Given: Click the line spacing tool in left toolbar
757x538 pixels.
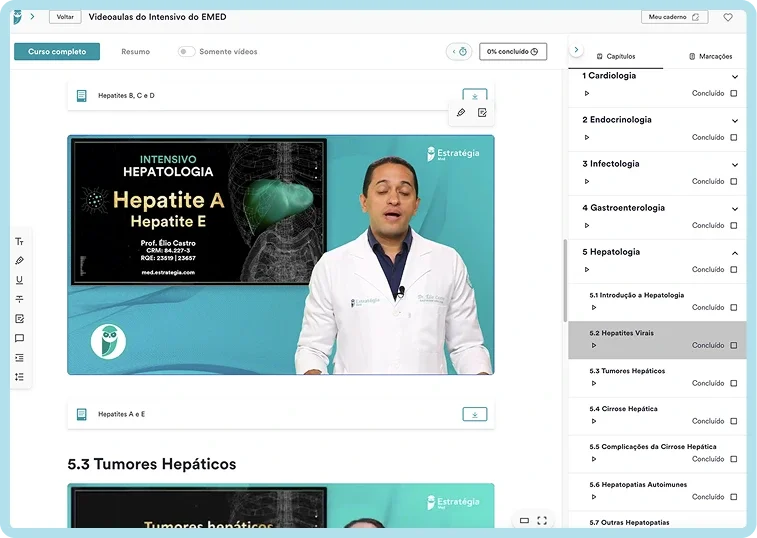Looking at the screenshot, I should point(19,377).
